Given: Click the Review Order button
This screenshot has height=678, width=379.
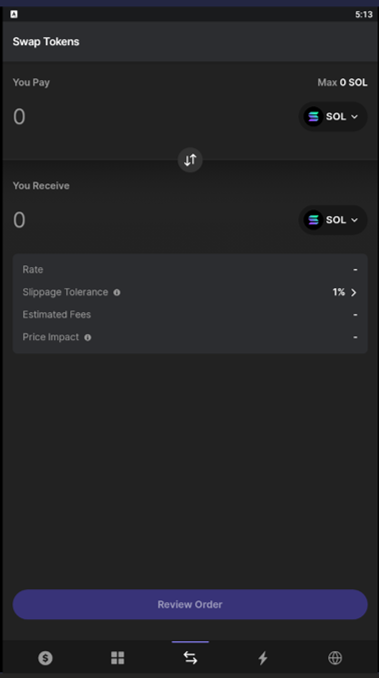Looking at the screenshot, I should (x=190, y=604).
